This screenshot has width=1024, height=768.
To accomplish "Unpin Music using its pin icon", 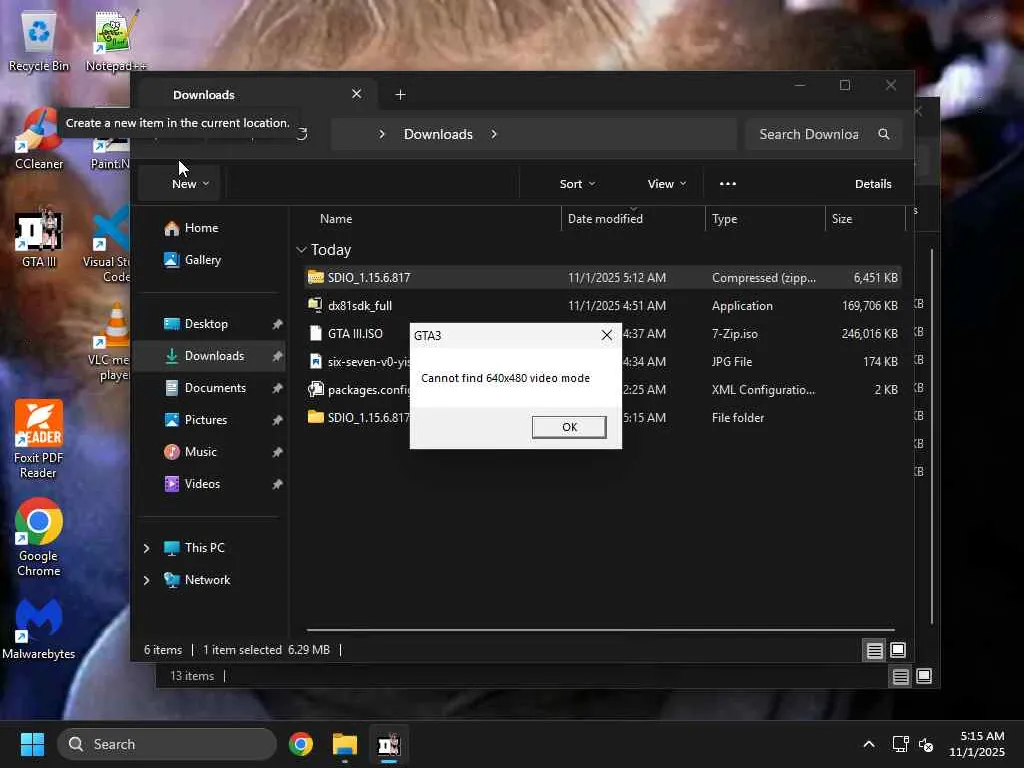I will [278, 452].
